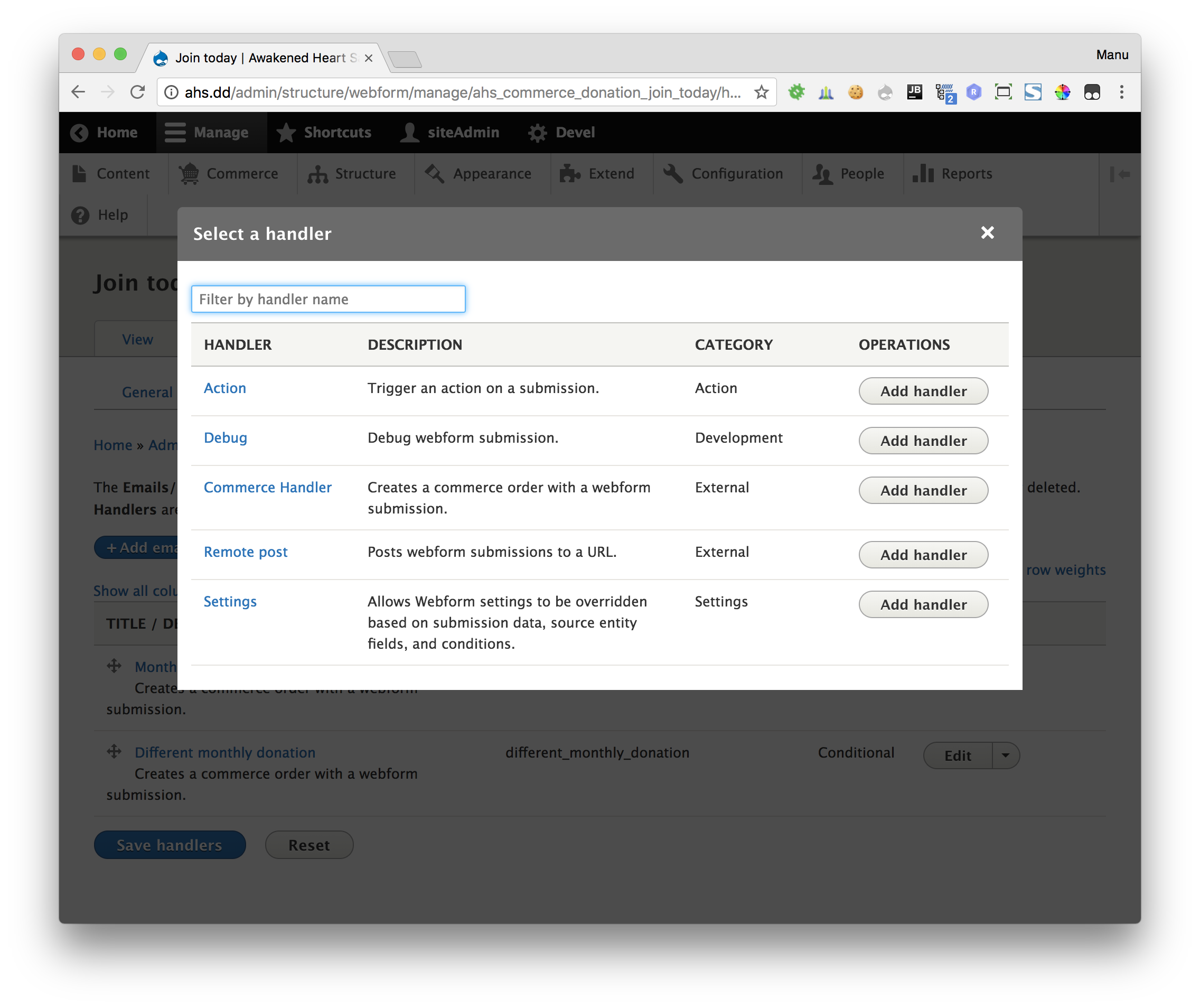The image size is (1200, 1008).
Task: Open the Devel toolbar menu
Action: [562, 133]
